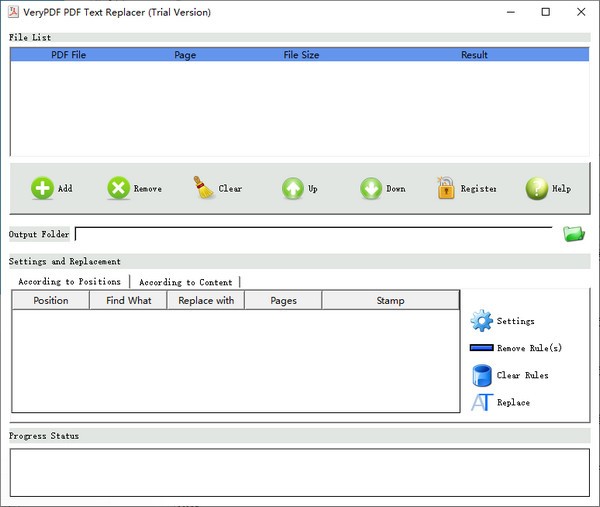Click the Find What column header
Screen dimensions: 600x507
129,300
